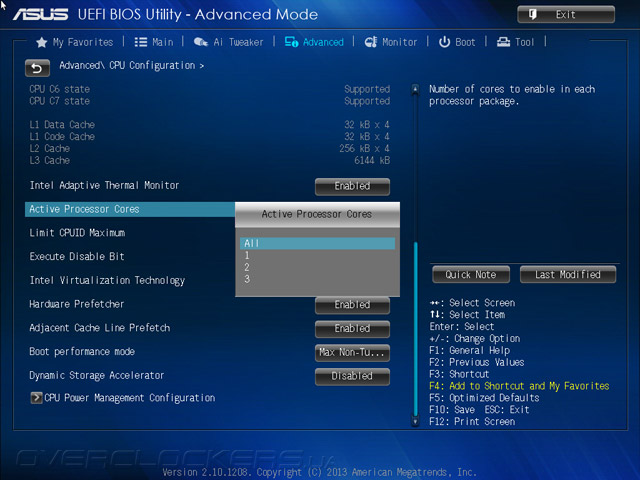The height and width of the screenshot is (480, 640).
Task: Select Dynamic Storage Accelerator label
Action: pyautogui.click(x=97, y=376)
